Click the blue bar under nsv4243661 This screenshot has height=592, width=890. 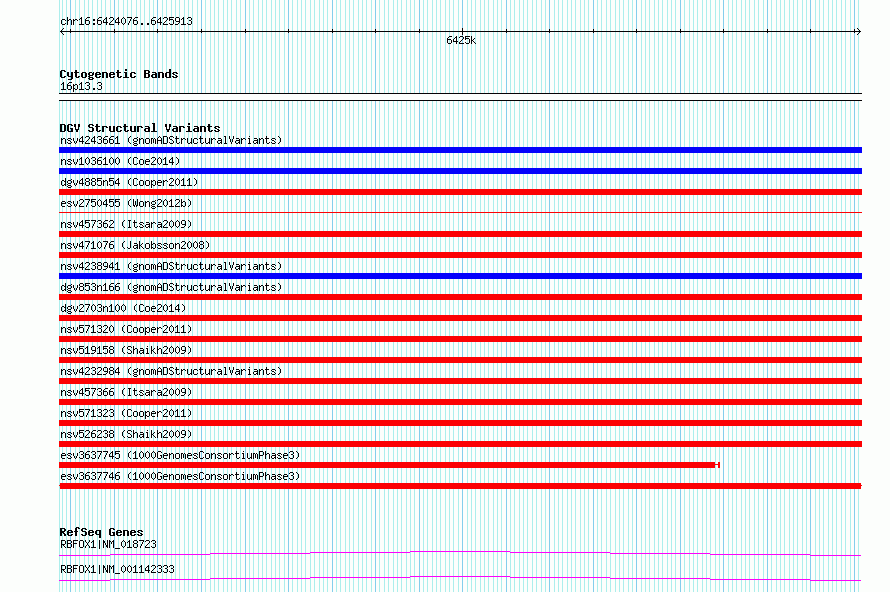460,150
